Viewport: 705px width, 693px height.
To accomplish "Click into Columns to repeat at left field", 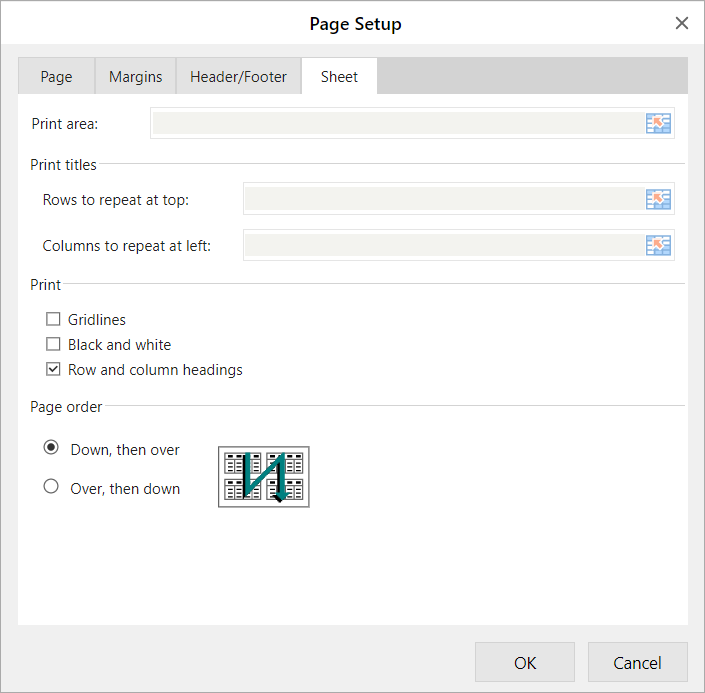I will pos(445,245).
